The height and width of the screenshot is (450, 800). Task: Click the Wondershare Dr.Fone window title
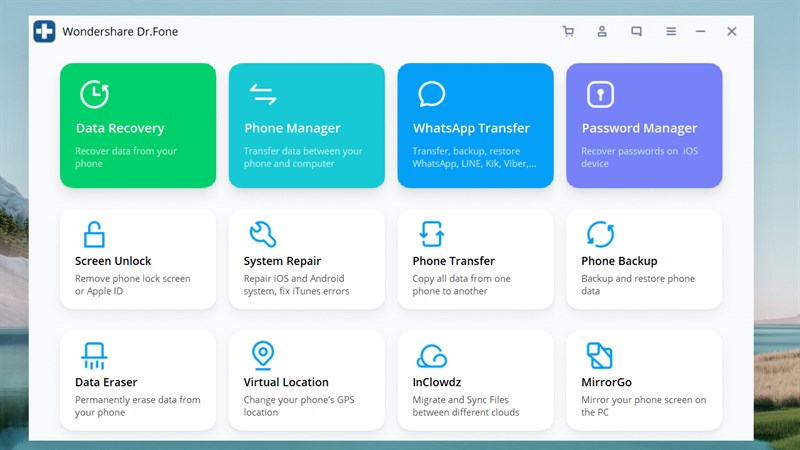tap(120, 32)
